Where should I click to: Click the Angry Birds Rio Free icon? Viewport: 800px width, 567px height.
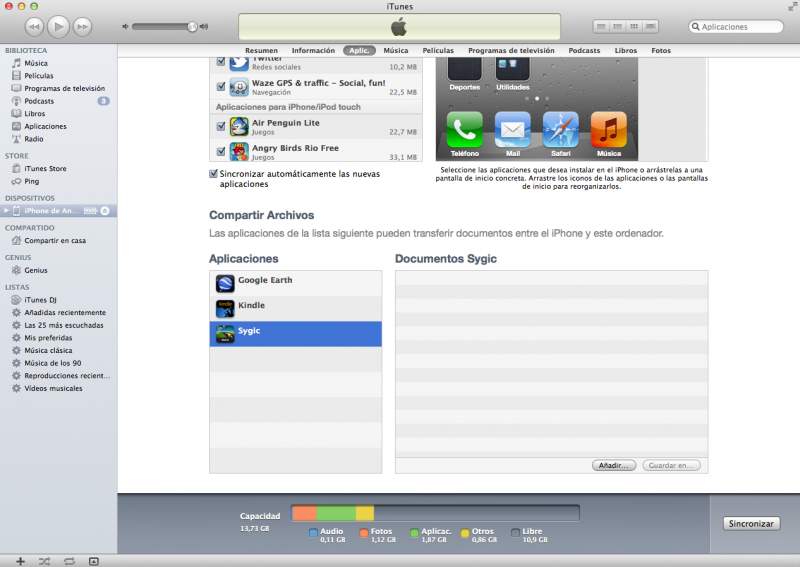point(239,152)
